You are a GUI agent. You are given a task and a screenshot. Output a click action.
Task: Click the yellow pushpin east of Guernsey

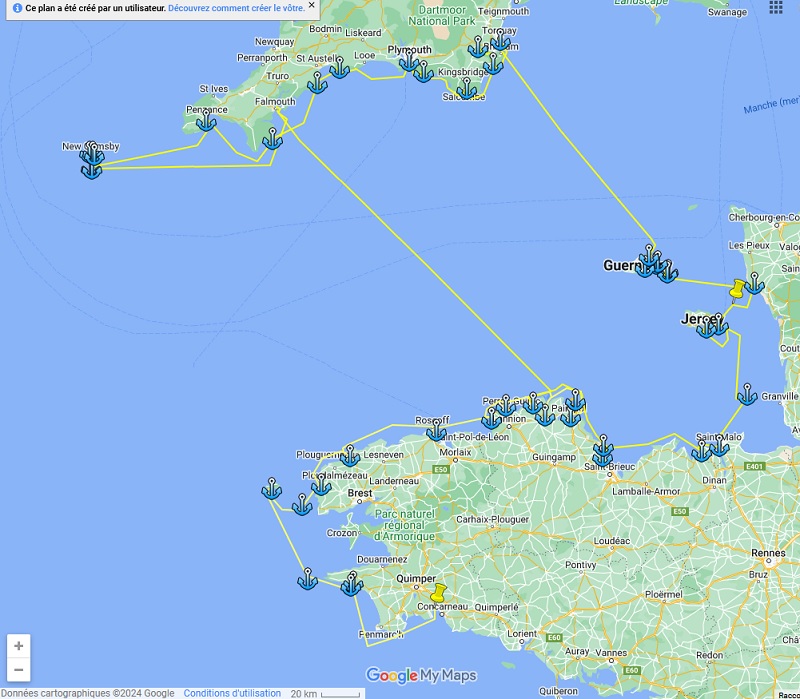point(737,290)
